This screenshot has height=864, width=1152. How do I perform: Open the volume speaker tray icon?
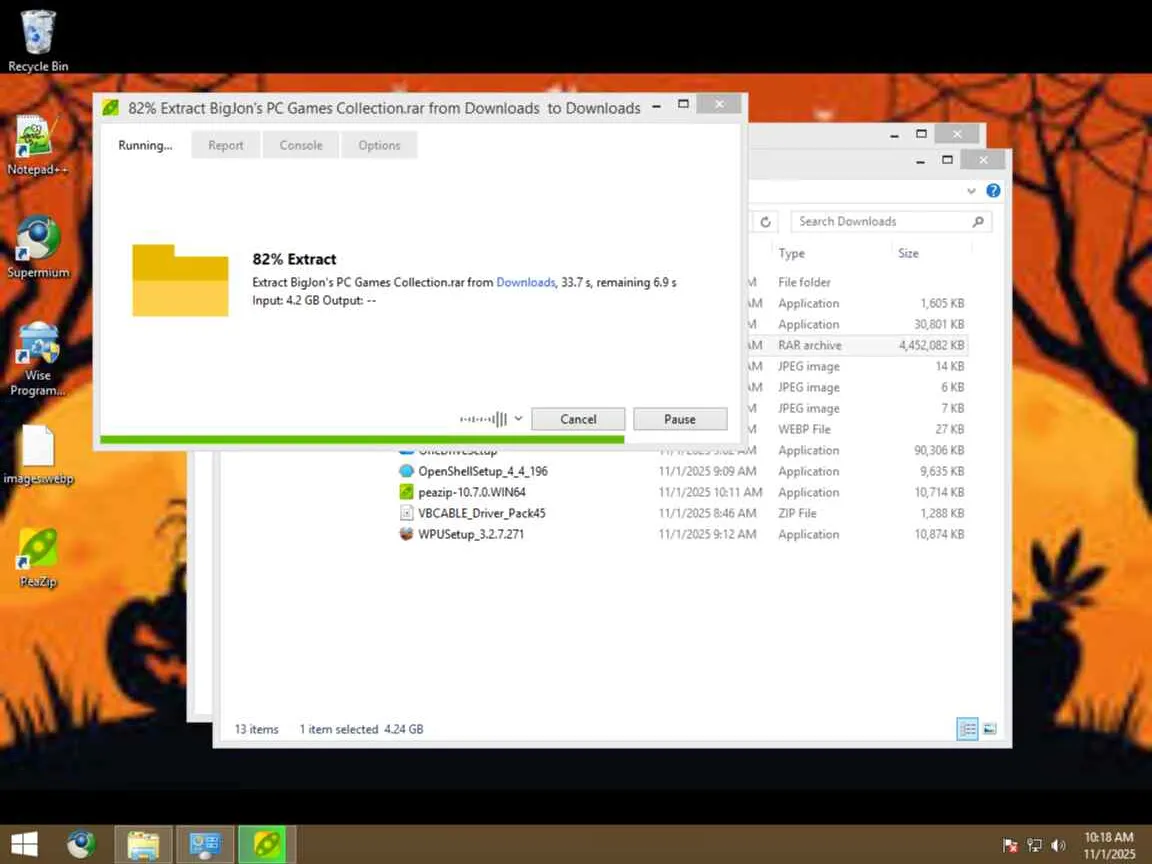tap(1058, 845)
